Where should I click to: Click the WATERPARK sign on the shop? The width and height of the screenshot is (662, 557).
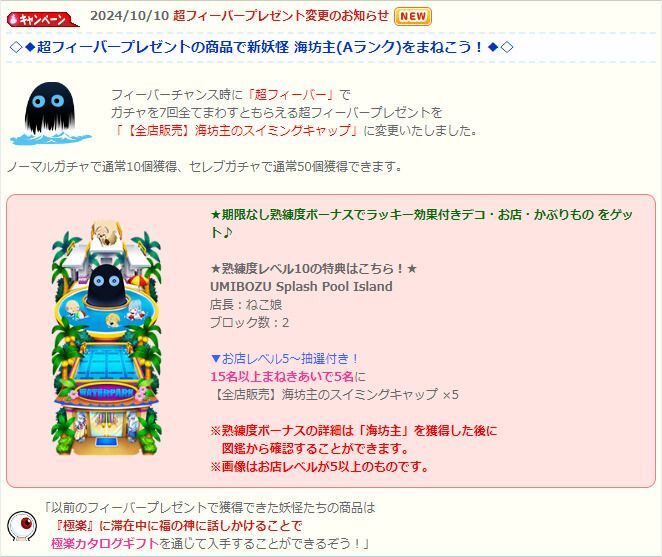pyautogui.click(x=106, y=393)
